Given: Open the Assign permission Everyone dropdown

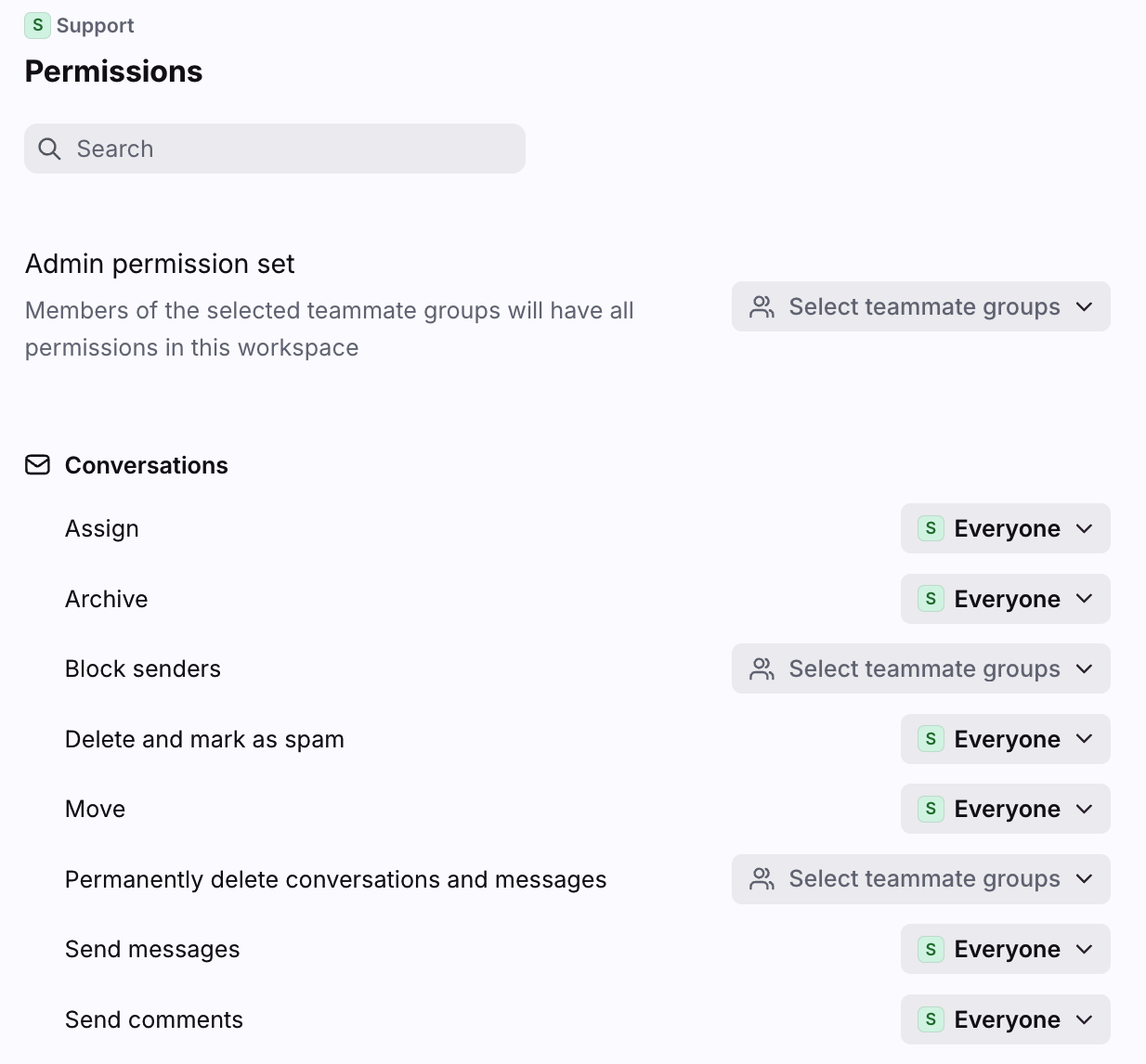Looking at the screenshot, I should click(1005, 528).
